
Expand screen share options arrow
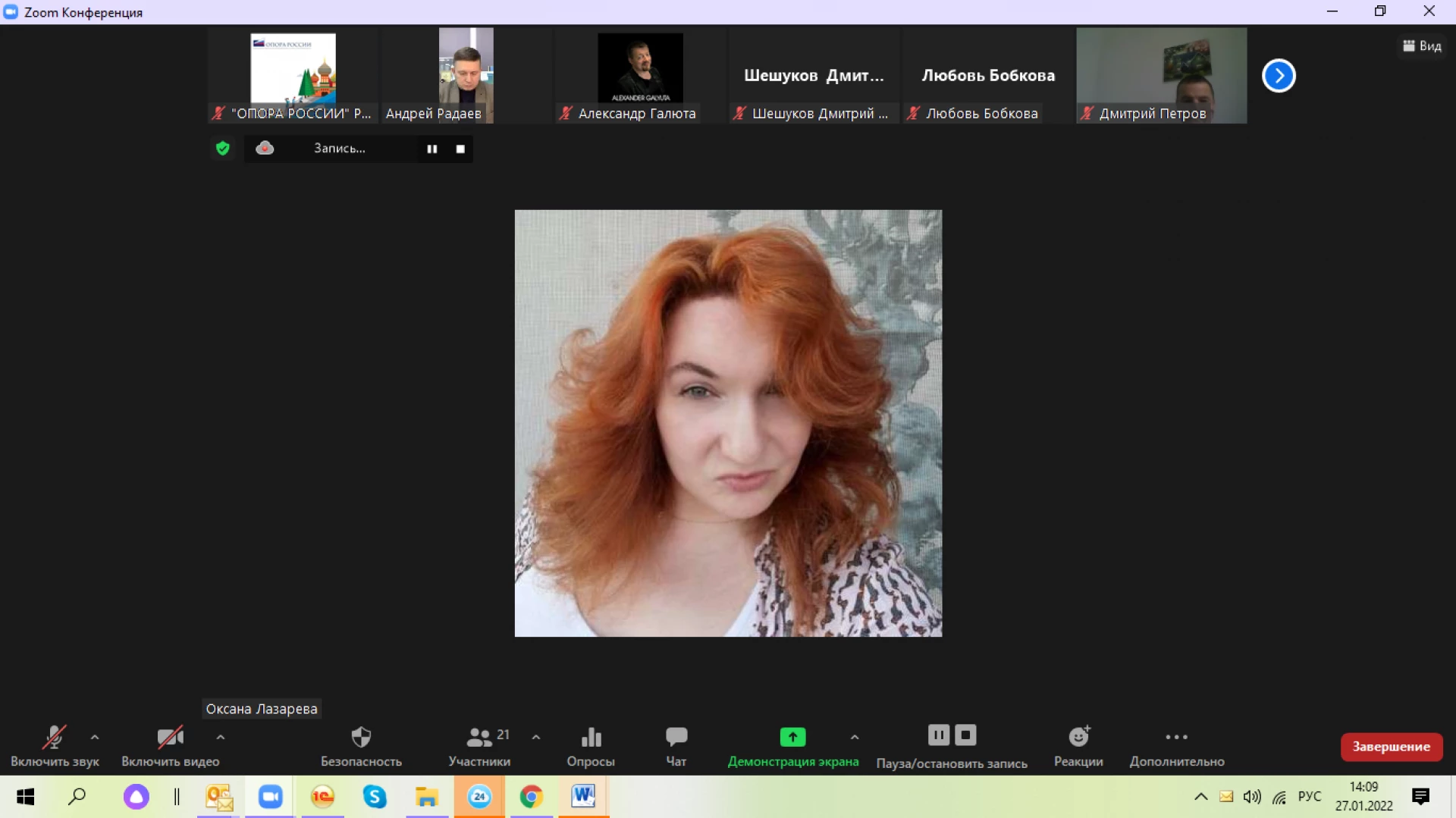(x=855, y=737)
